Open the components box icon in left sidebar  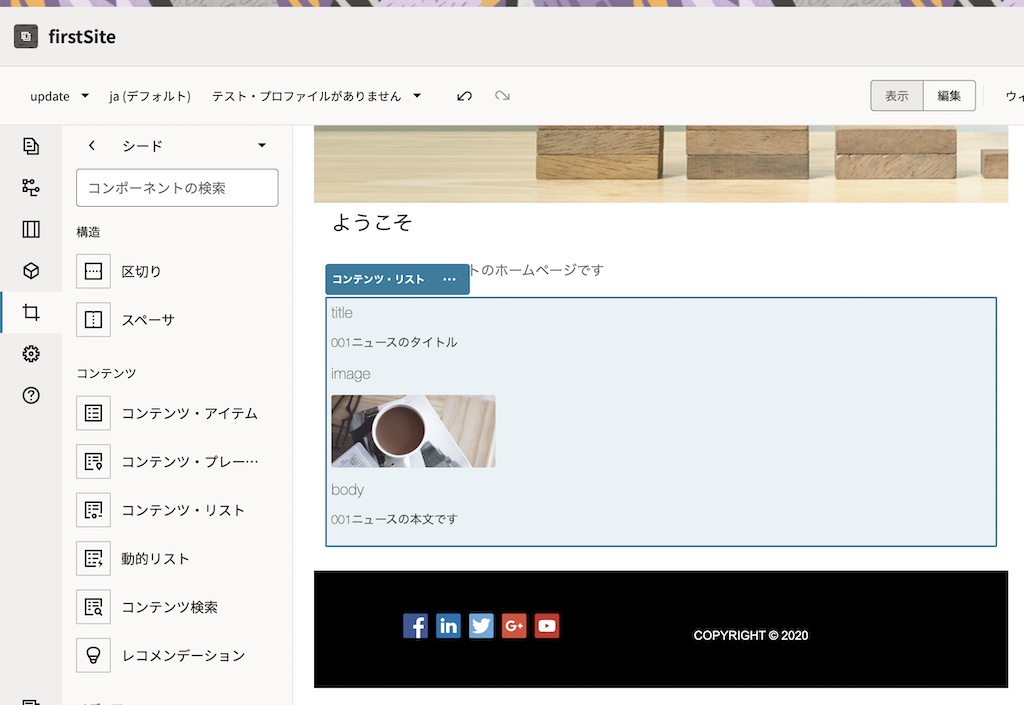coord(31,270)
